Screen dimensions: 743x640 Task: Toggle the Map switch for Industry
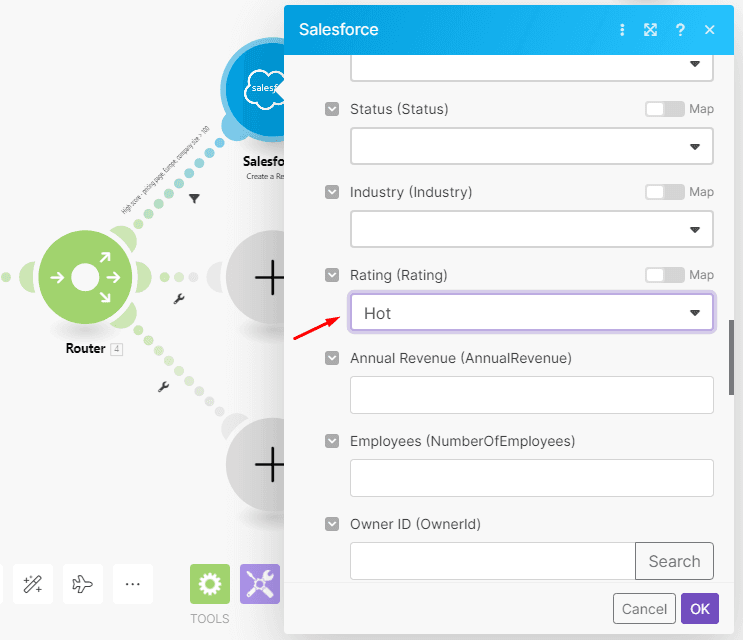[x=665, y=192]
